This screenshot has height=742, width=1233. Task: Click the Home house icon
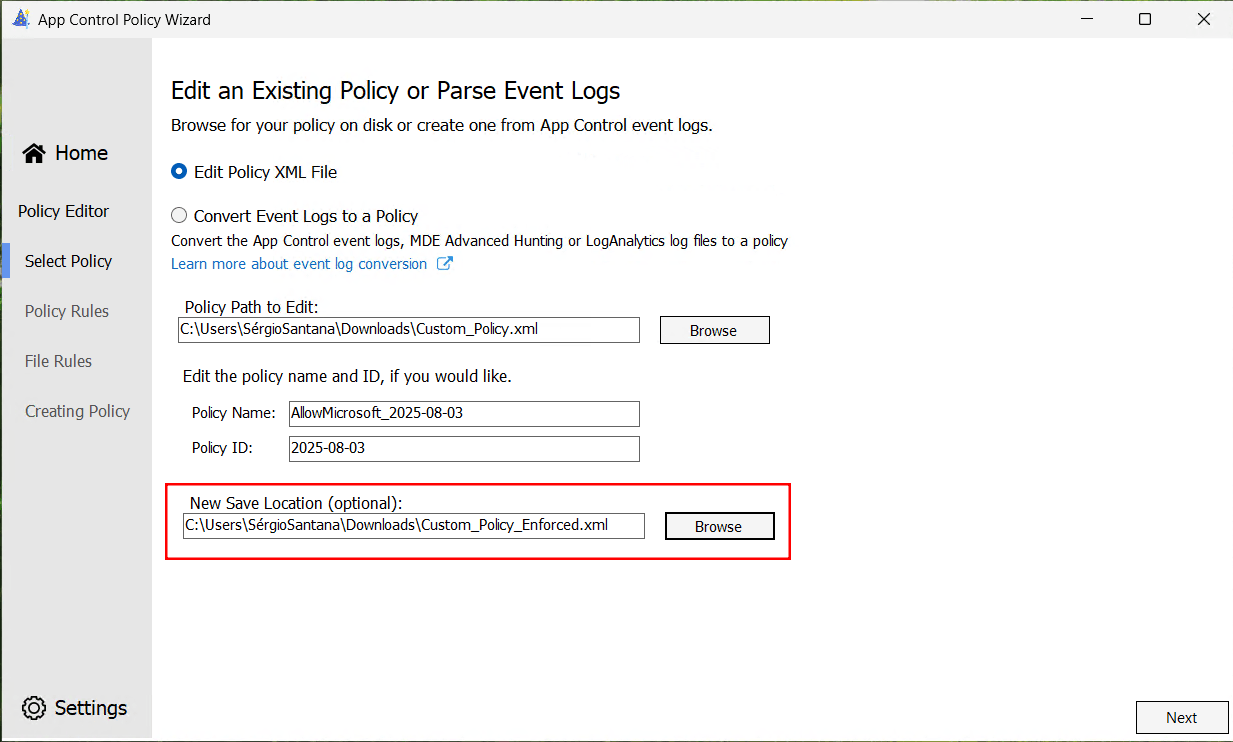pos(34,153)
